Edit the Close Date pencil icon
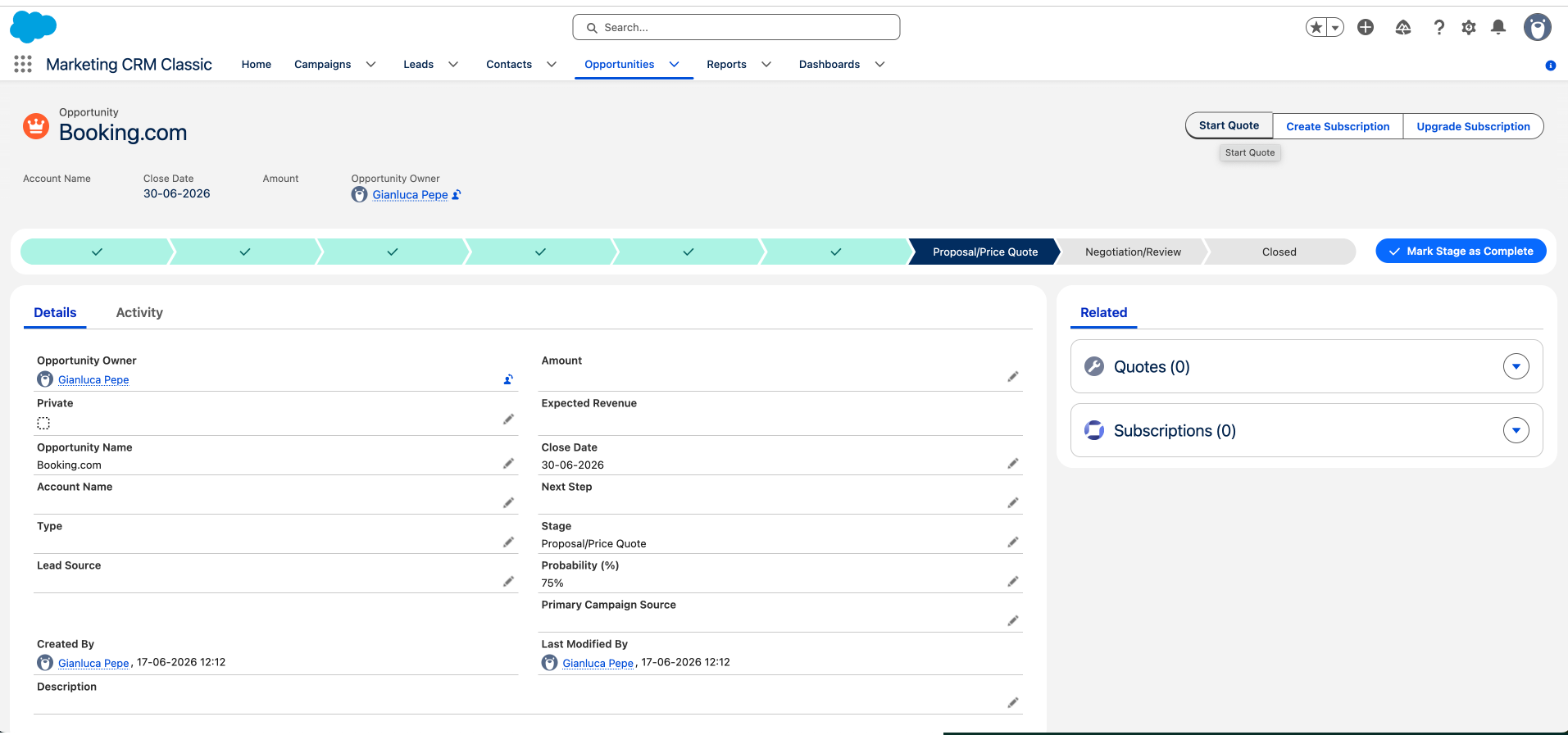Viewport: 1568px width, 735px height. tap(1013, 463)
